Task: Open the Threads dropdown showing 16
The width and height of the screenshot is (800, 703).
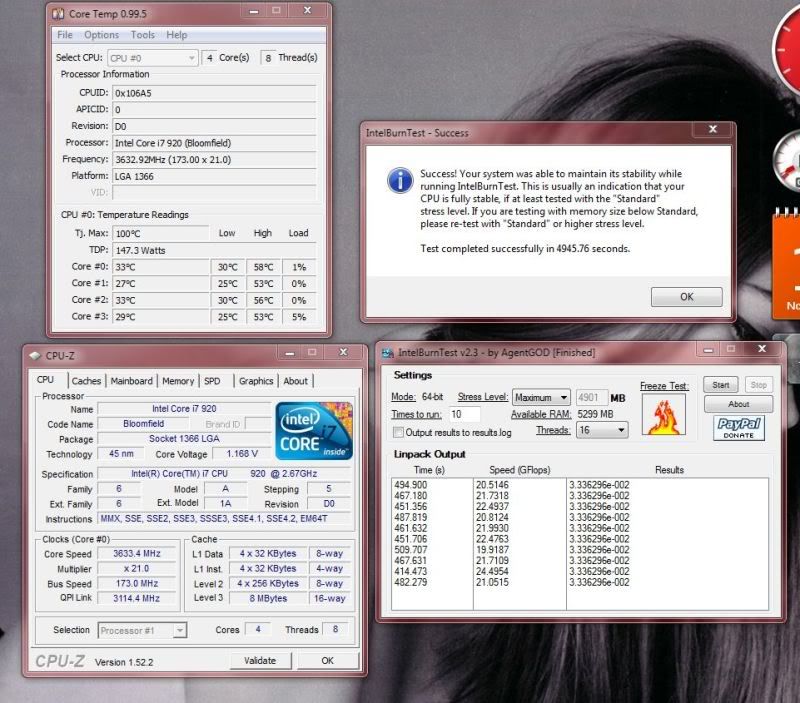Action: click(602, 430)
